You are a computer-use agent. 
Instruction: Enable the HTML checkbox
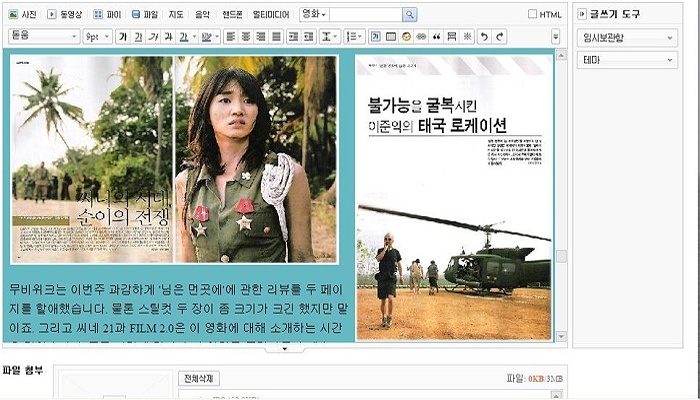[x=532, y=14]
